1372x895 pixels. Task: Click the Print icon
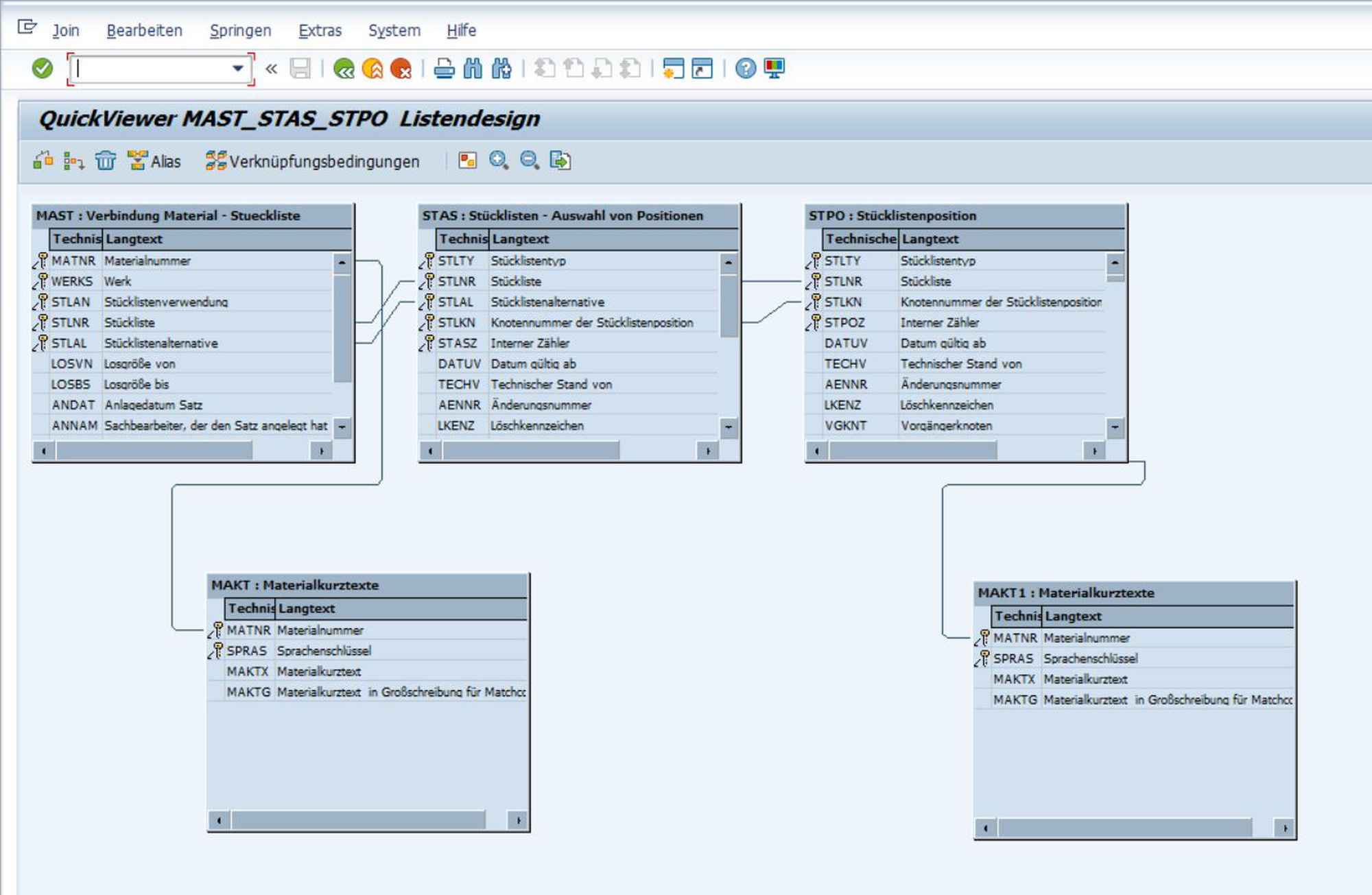[445, 69]
